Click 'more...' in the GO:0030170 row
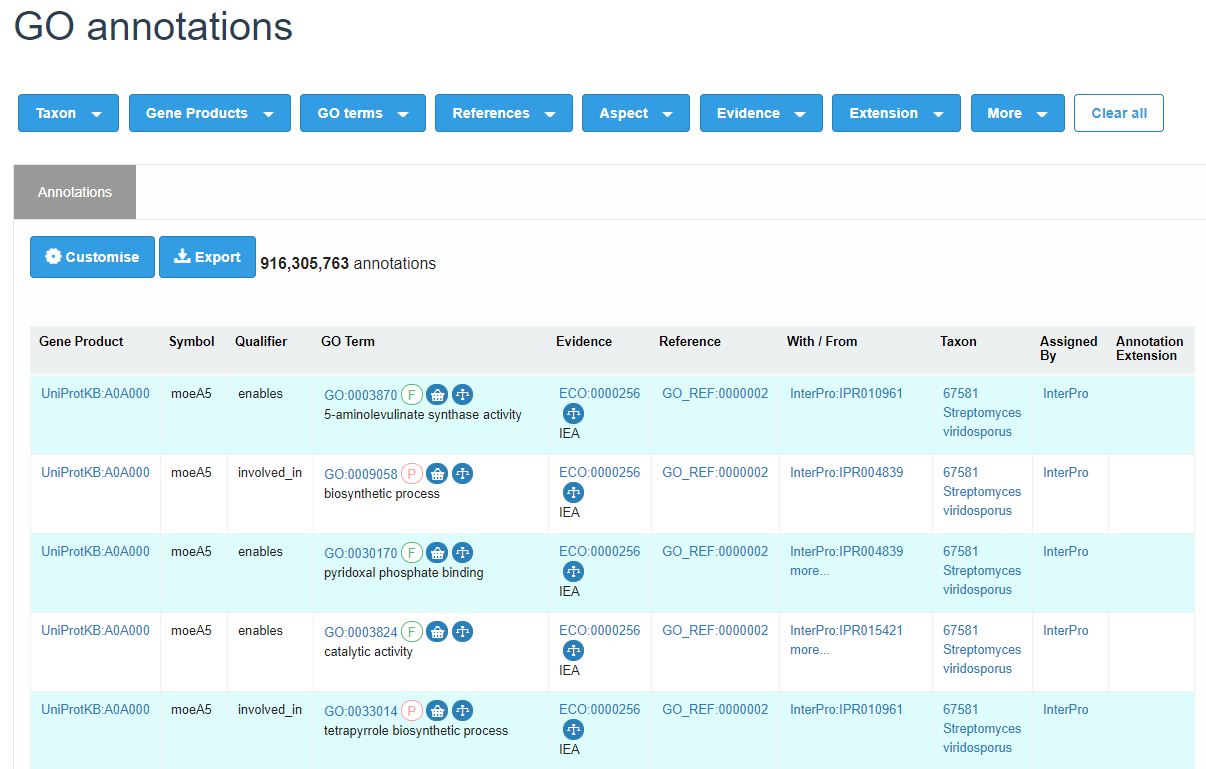 point(810,570)
